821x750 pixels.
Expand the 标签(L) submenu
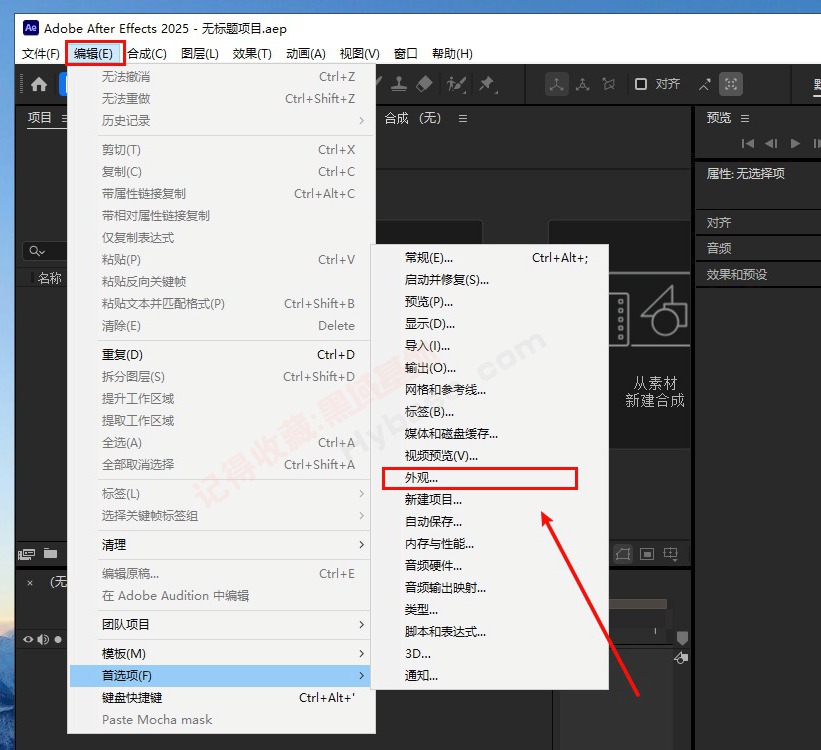(x=221, y=493)
